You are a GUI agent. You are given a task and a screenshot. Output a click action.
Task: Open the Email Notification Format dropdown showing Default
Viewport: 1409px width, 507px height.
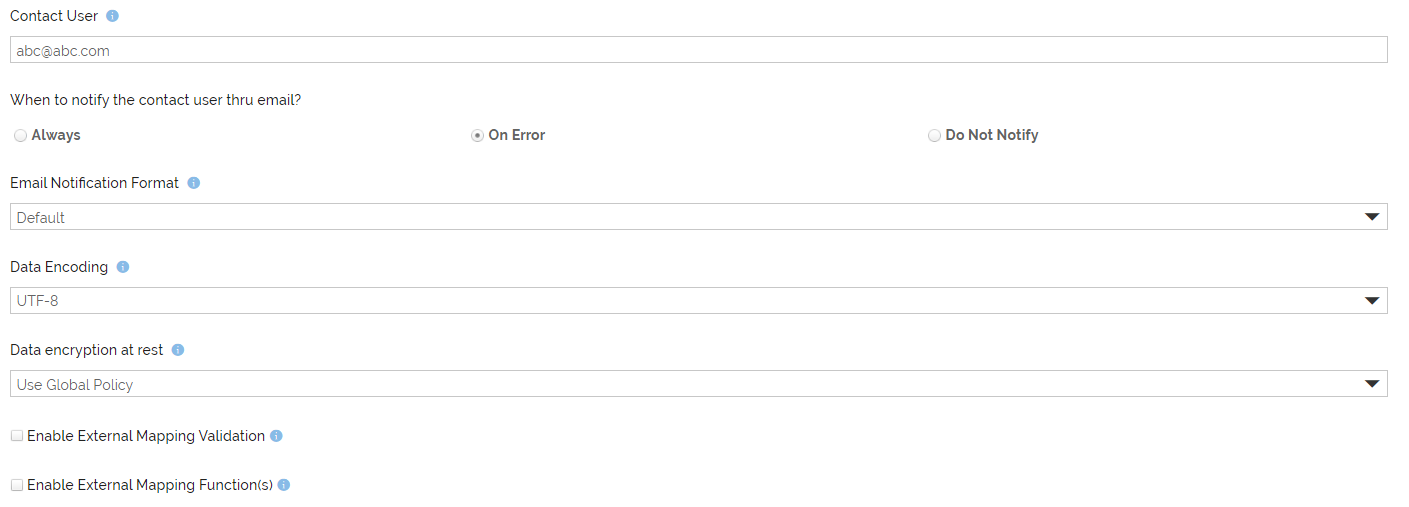(699, 217)
